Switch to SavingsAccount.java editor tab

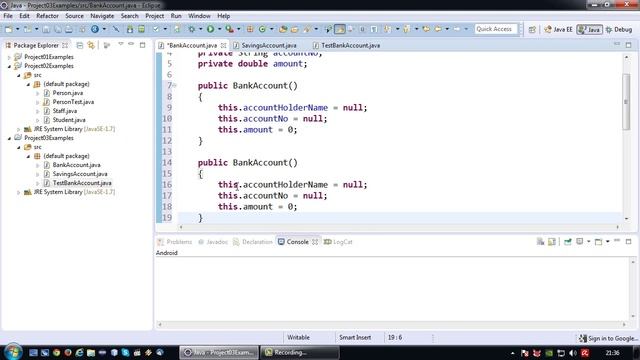(x=264, y=45)
